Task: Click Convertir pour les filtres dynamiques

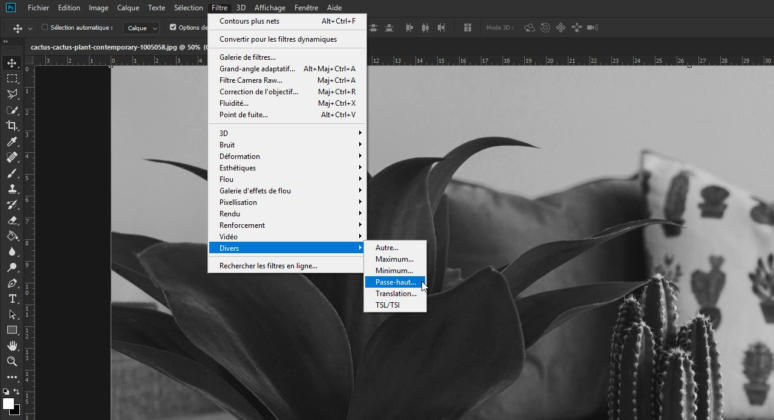Action: click(278, 39)
